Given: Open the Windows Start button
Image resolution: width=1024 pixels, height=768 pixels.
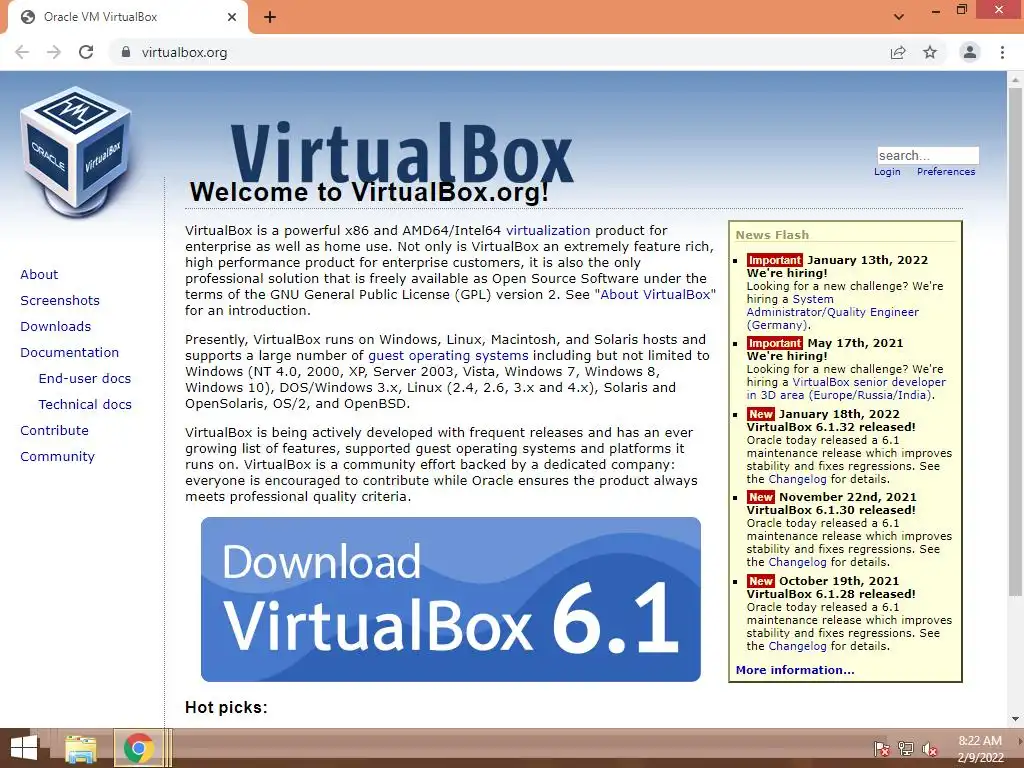Looking at the screenshot, I should [24, 748].
